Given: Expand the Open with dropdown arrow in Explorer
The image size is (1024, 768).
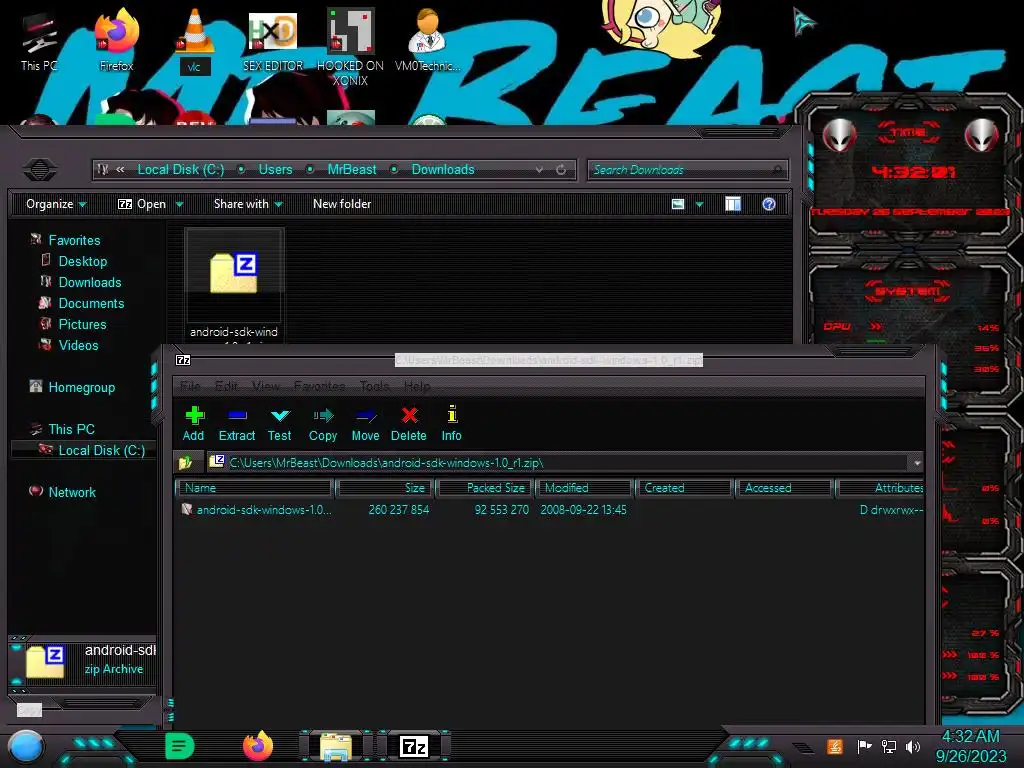Looking at the screenshot, I should [x=179, y=204].
